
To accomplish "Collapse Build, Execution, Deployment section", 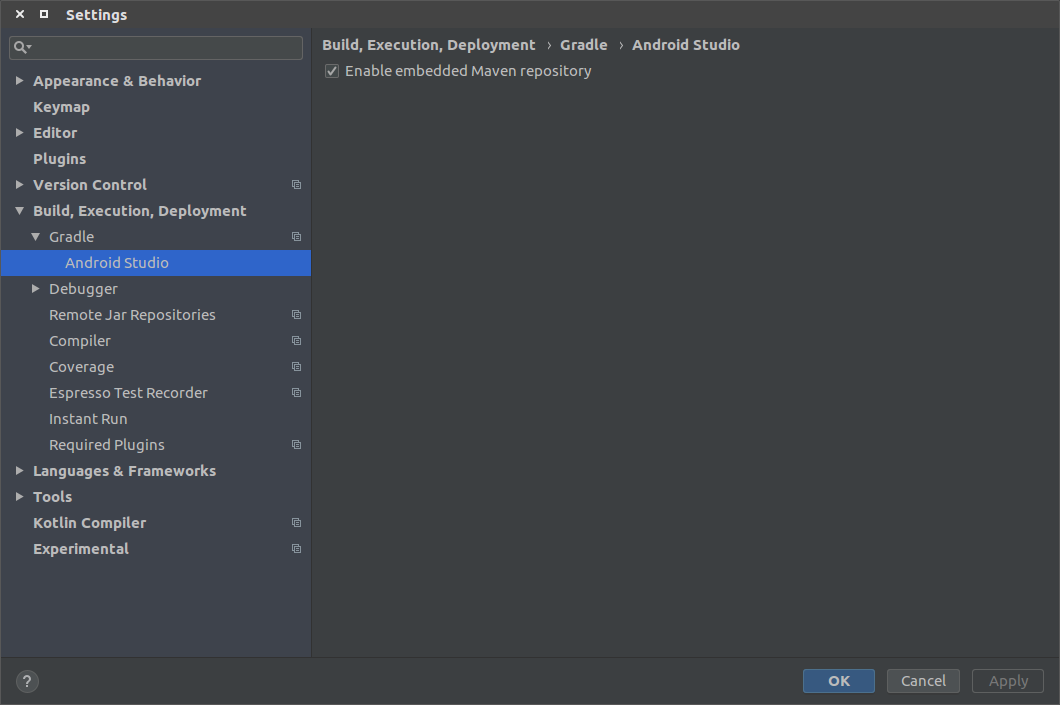I will (20, 211).
